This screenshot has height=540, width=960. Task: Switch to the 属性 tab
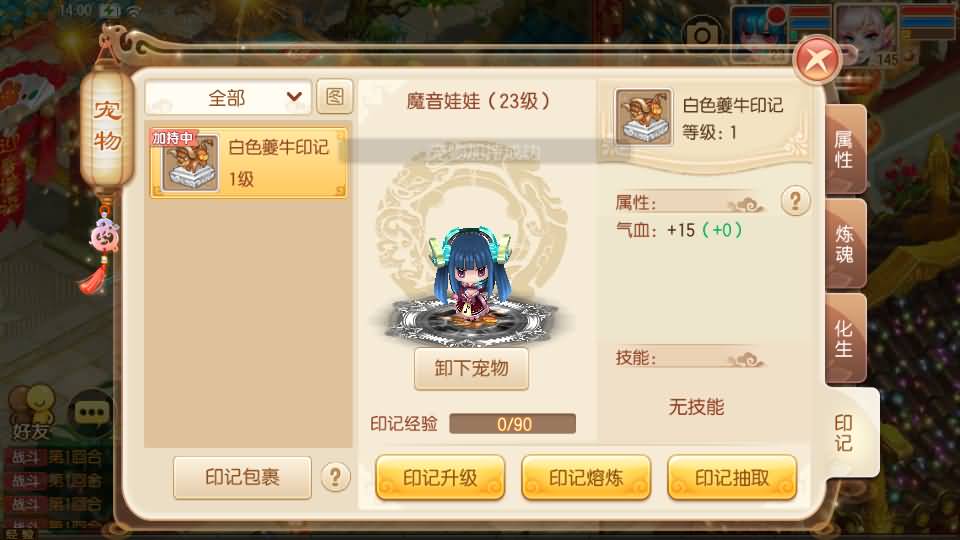(x=845, y=150)
